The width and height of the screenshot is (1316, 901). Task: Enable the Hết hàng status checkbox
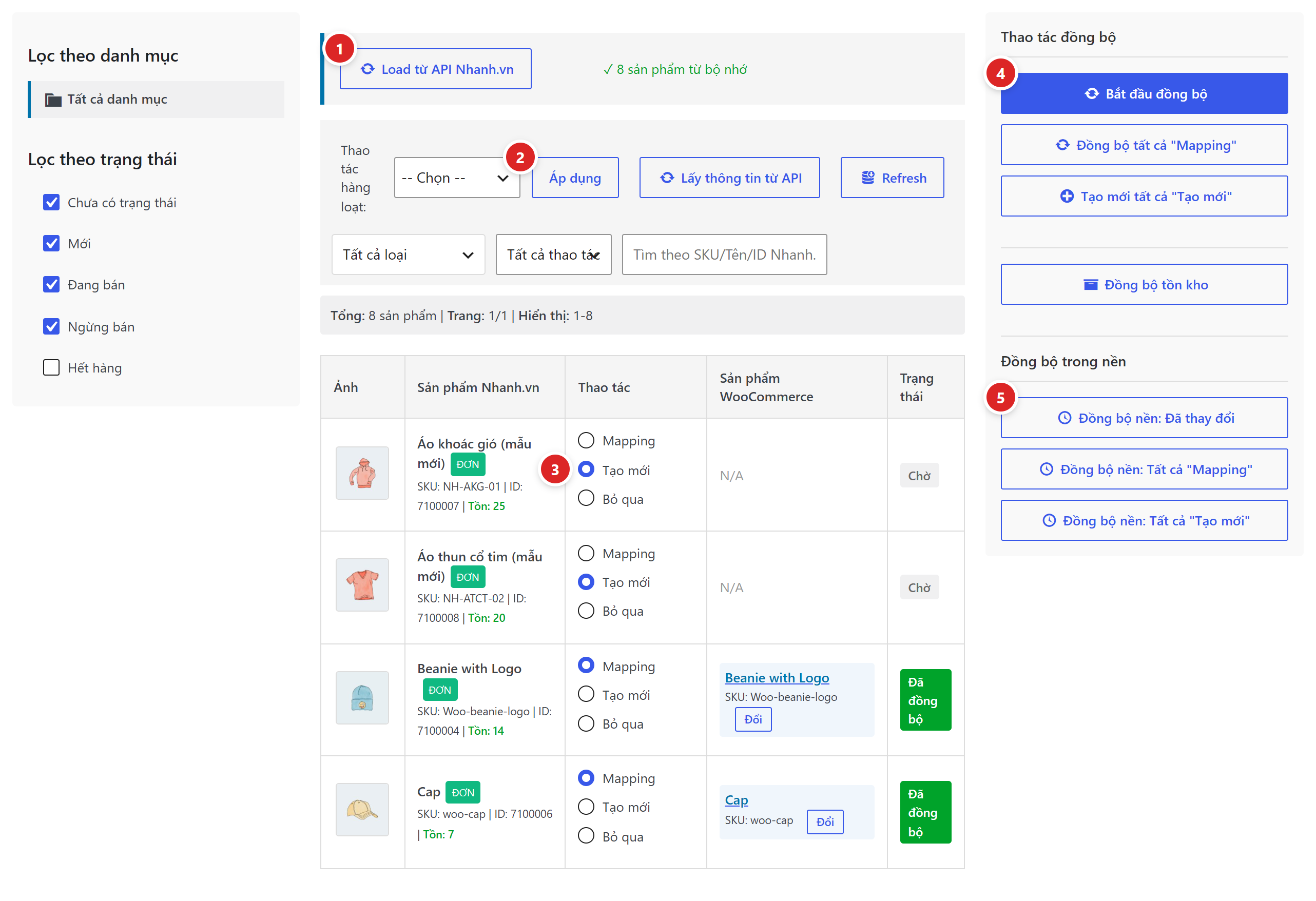coord(51,368)
